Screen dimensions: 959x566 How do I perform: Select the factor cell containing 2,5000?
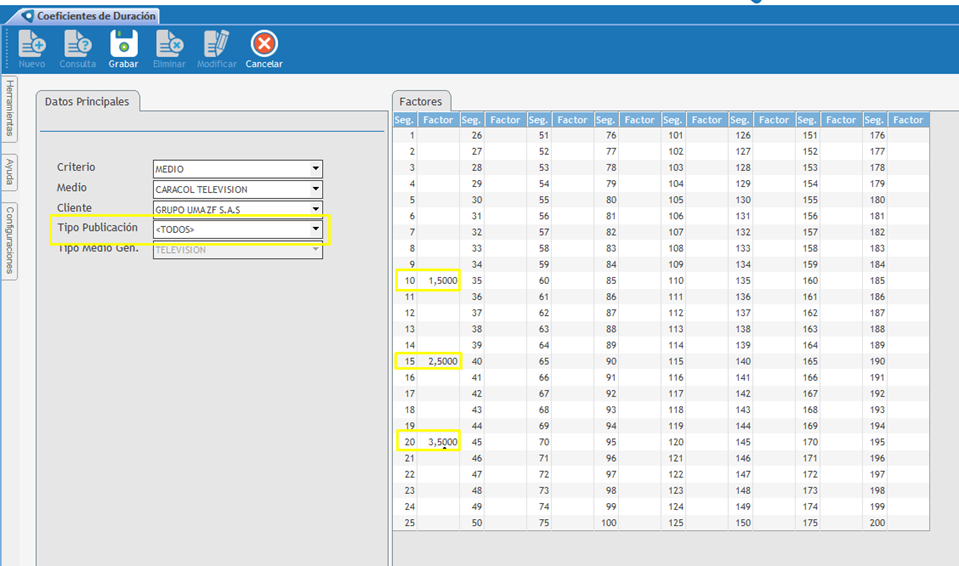(439, 360)
